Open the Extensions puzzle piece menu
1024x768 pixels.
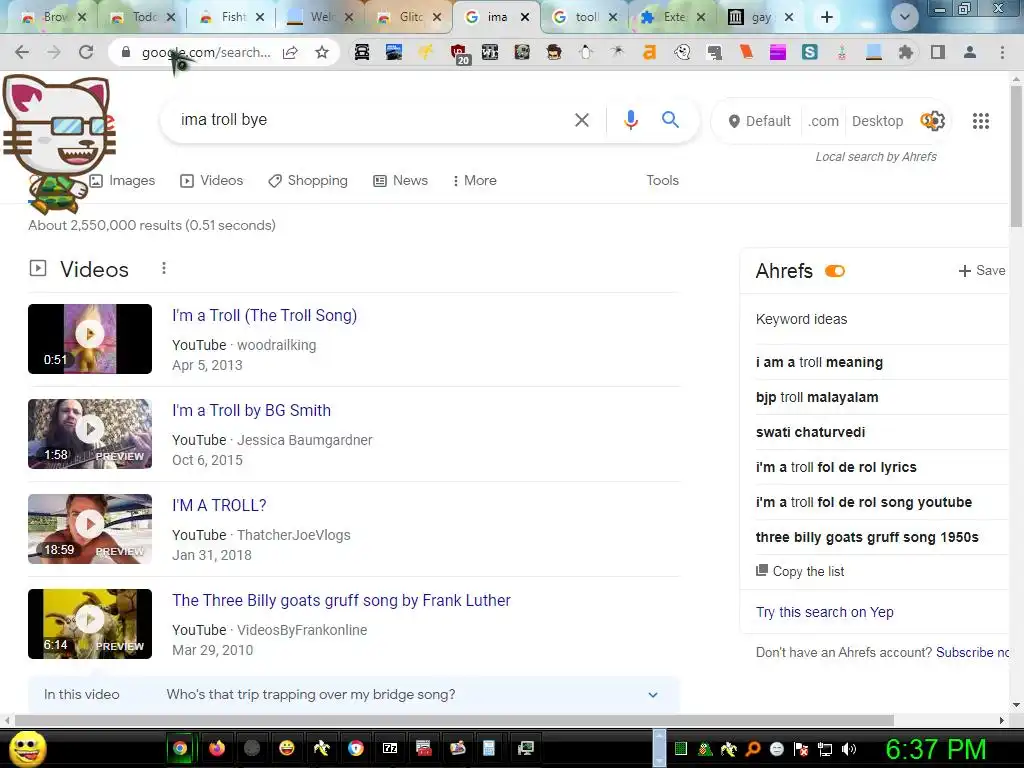(905, 52)
